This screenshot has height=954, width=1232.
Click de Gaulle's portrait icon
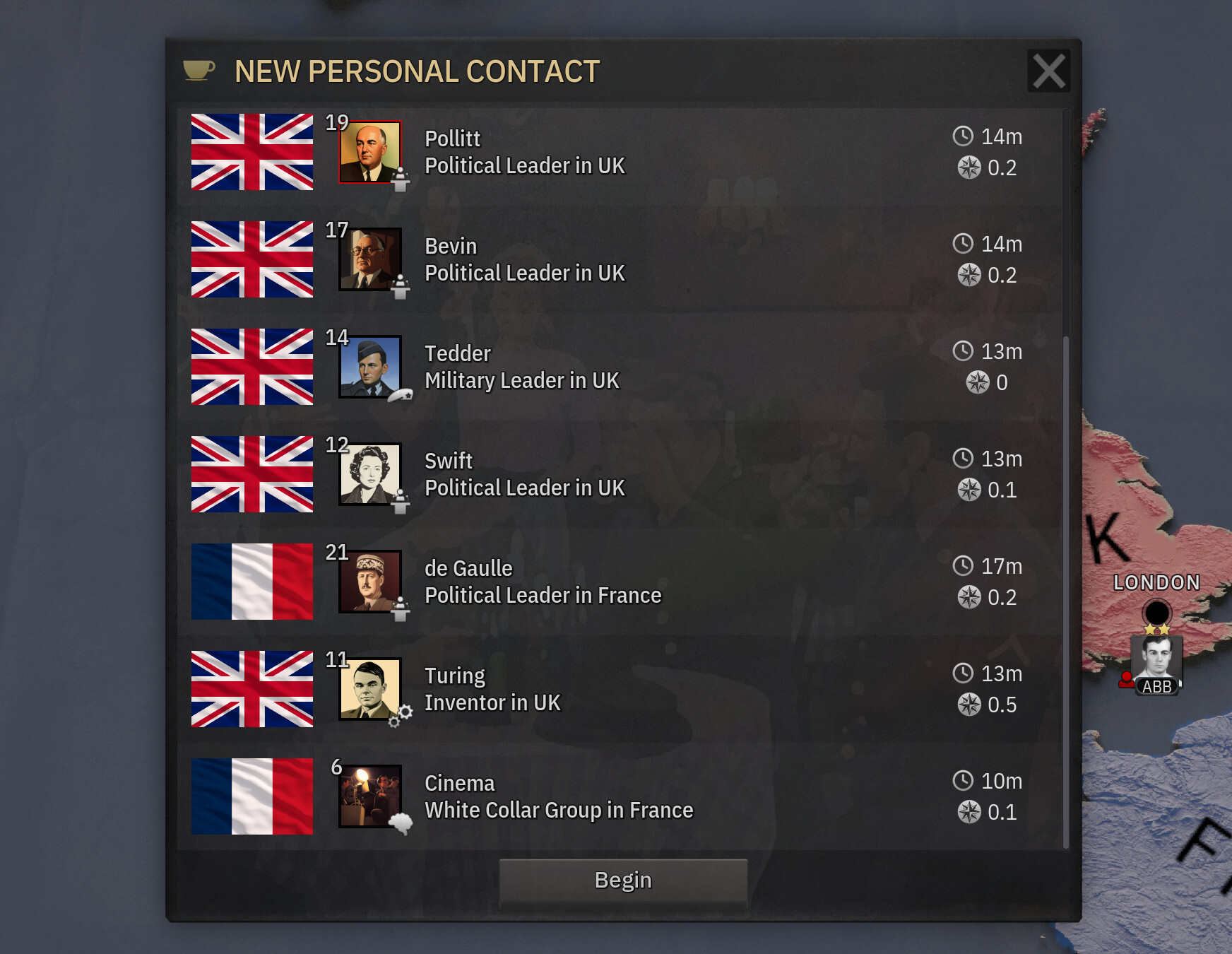pyautogui.click(x=370, y=582)
